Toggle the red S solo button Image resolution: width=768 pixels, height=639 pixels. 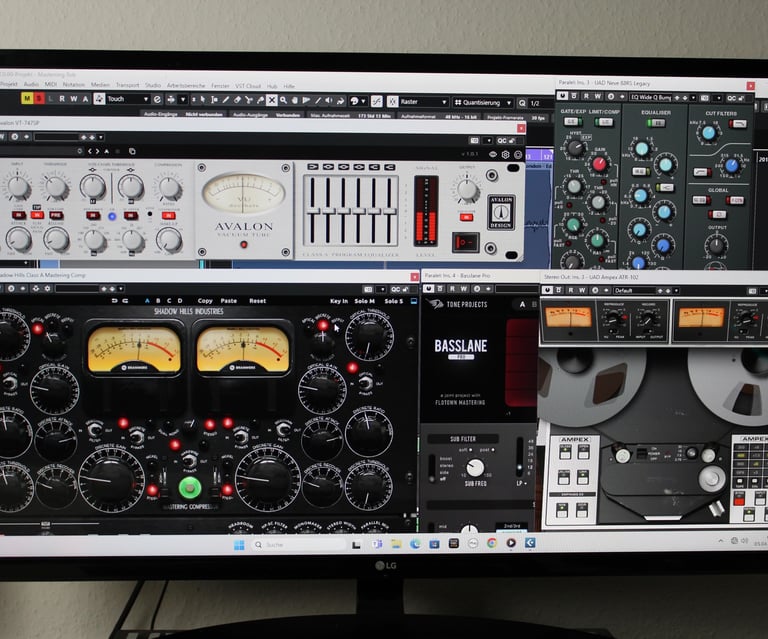coord(38,98)
